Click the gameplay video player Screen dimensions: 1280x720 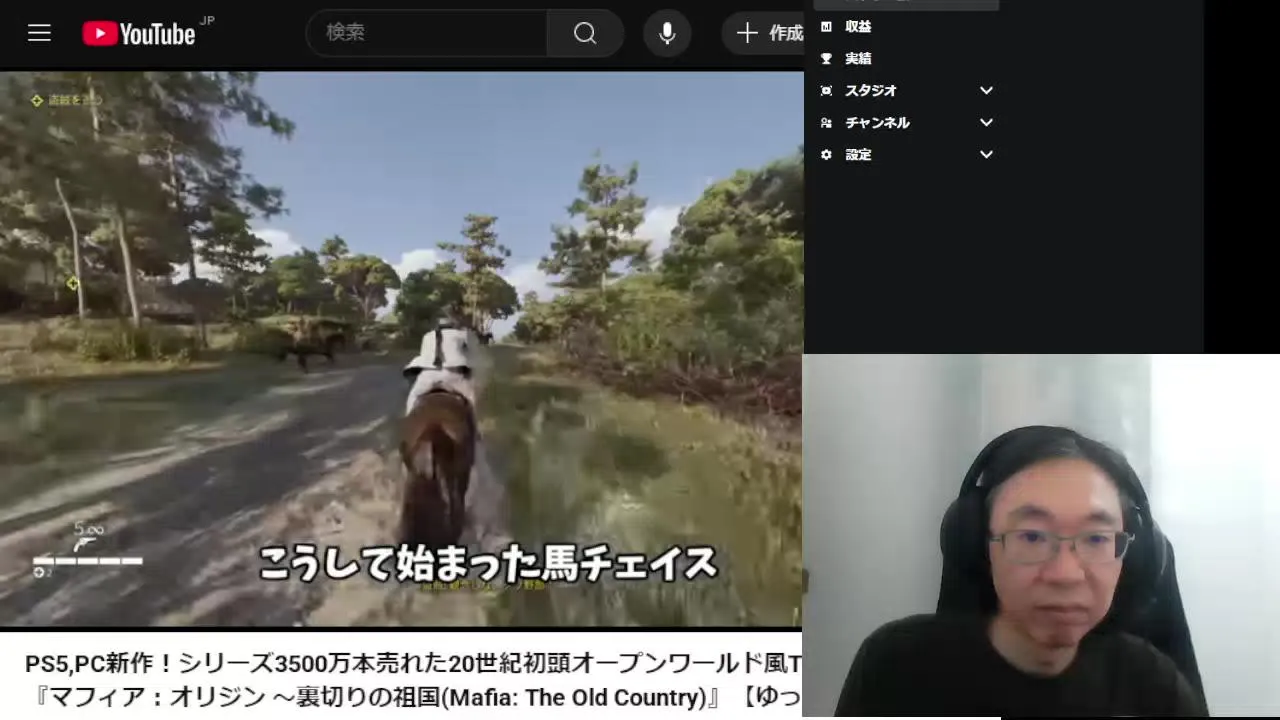(401, 348)
